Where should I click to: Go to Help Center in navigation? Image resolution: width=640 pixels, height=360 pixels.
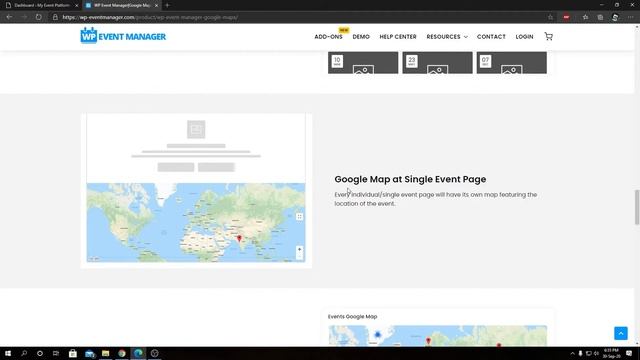[x=398, y=37]
